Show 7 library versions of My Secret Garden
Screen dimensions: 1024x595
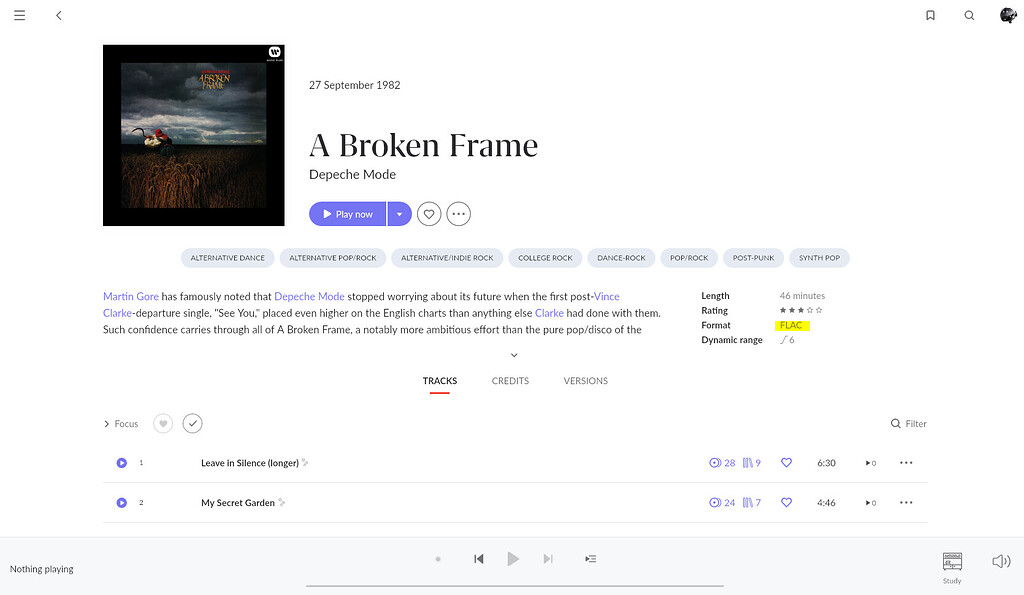(752, 503)
